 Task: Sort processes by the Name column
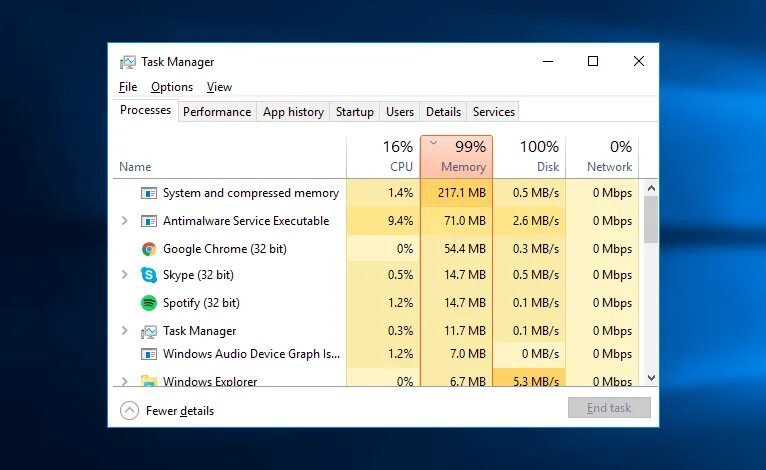pyautogui.click(x=135, y=167)
